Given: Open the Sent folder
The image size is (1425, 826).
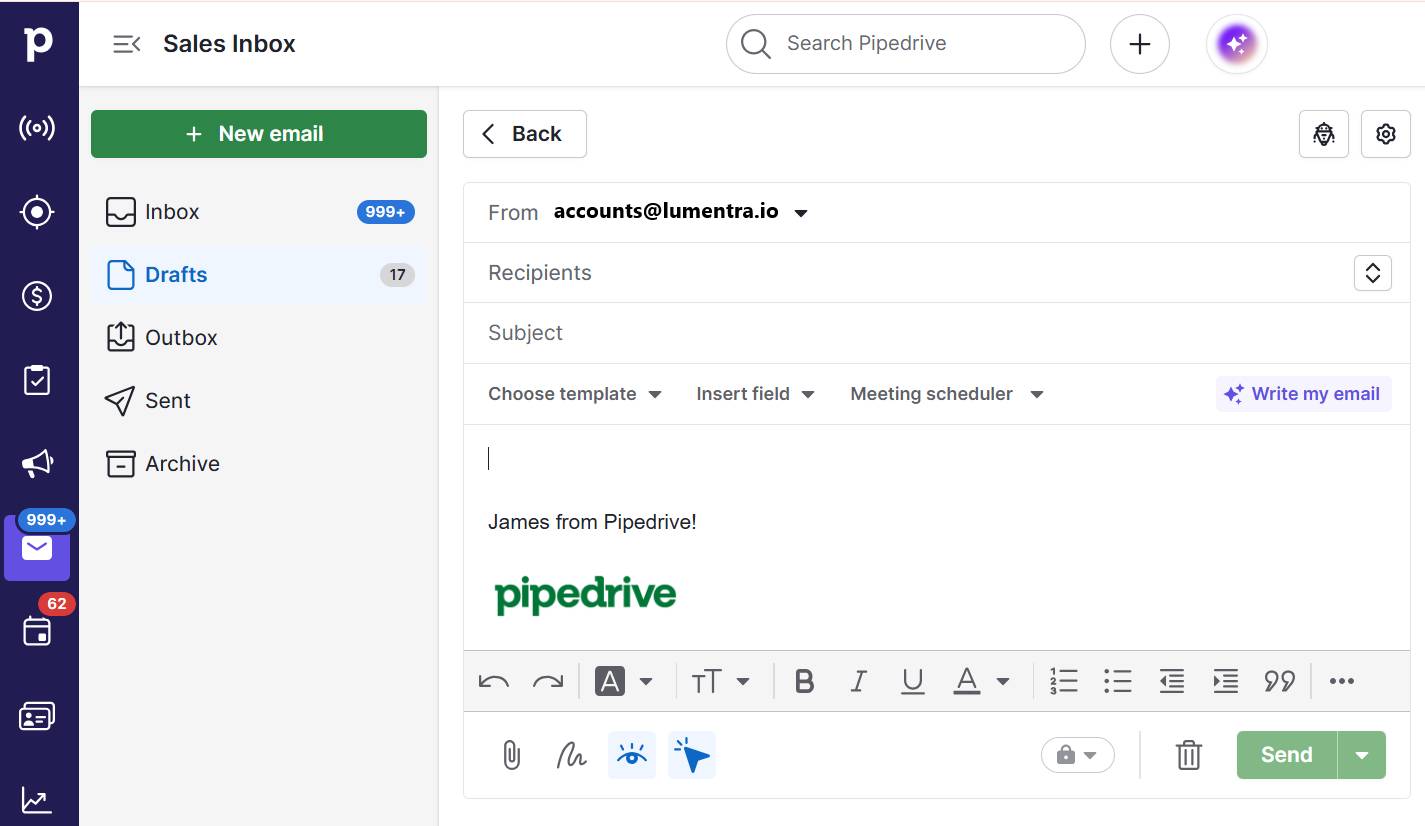Looking at the screenshot, I should [x=259, y=401].
